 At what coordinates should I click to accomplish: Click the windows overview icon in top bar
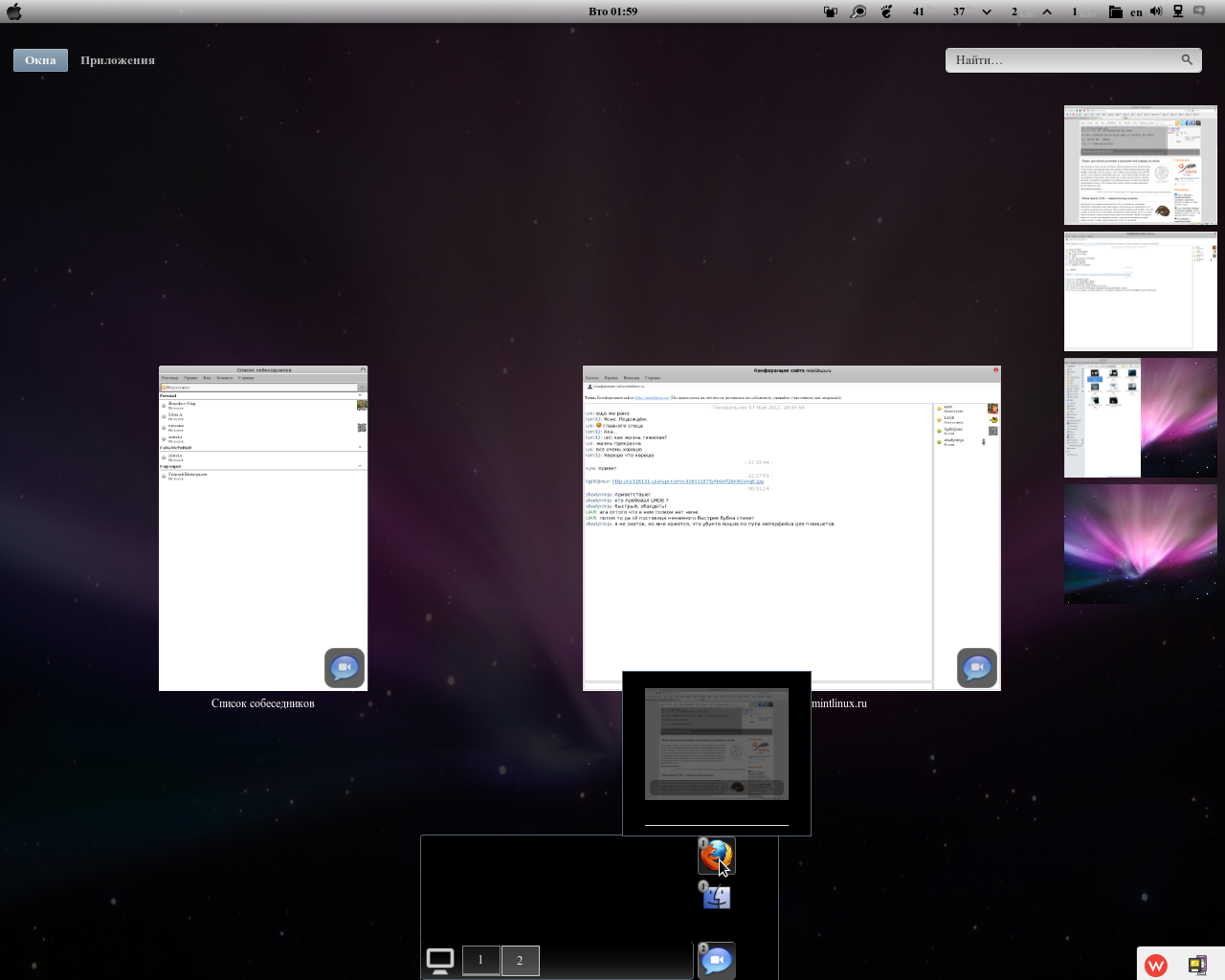(831, 11)
